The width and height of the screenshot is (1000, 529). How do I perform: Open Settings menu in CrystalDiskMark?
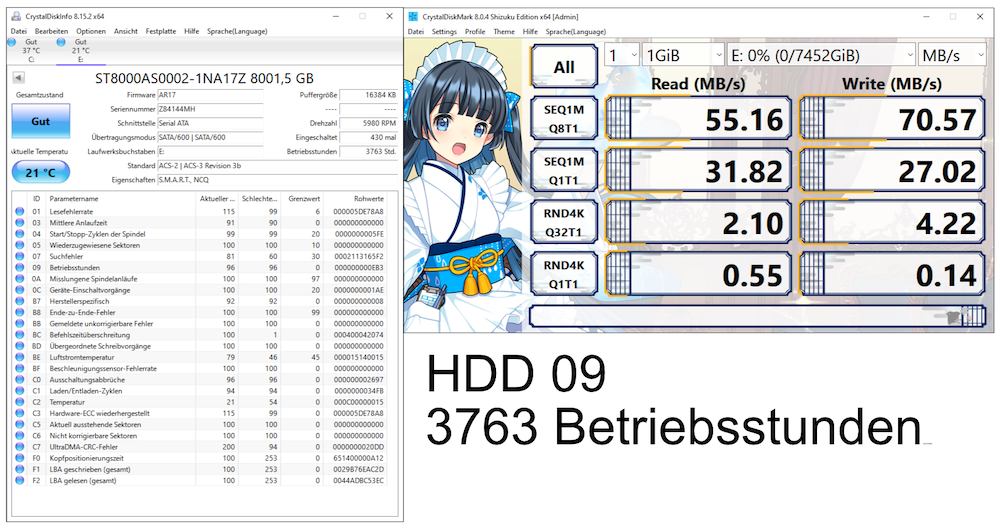(x=444, y=32)
